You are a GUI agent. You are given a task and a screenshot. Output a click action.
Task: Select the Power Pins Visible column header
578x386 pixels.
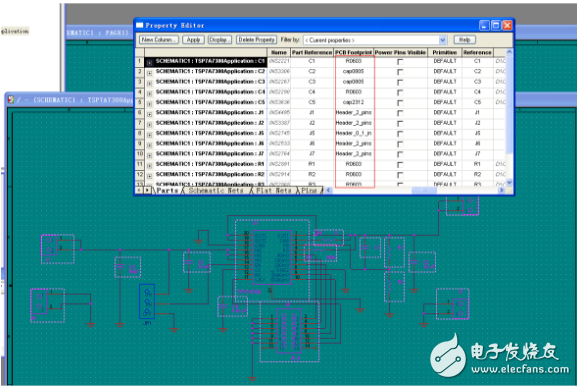400,52
